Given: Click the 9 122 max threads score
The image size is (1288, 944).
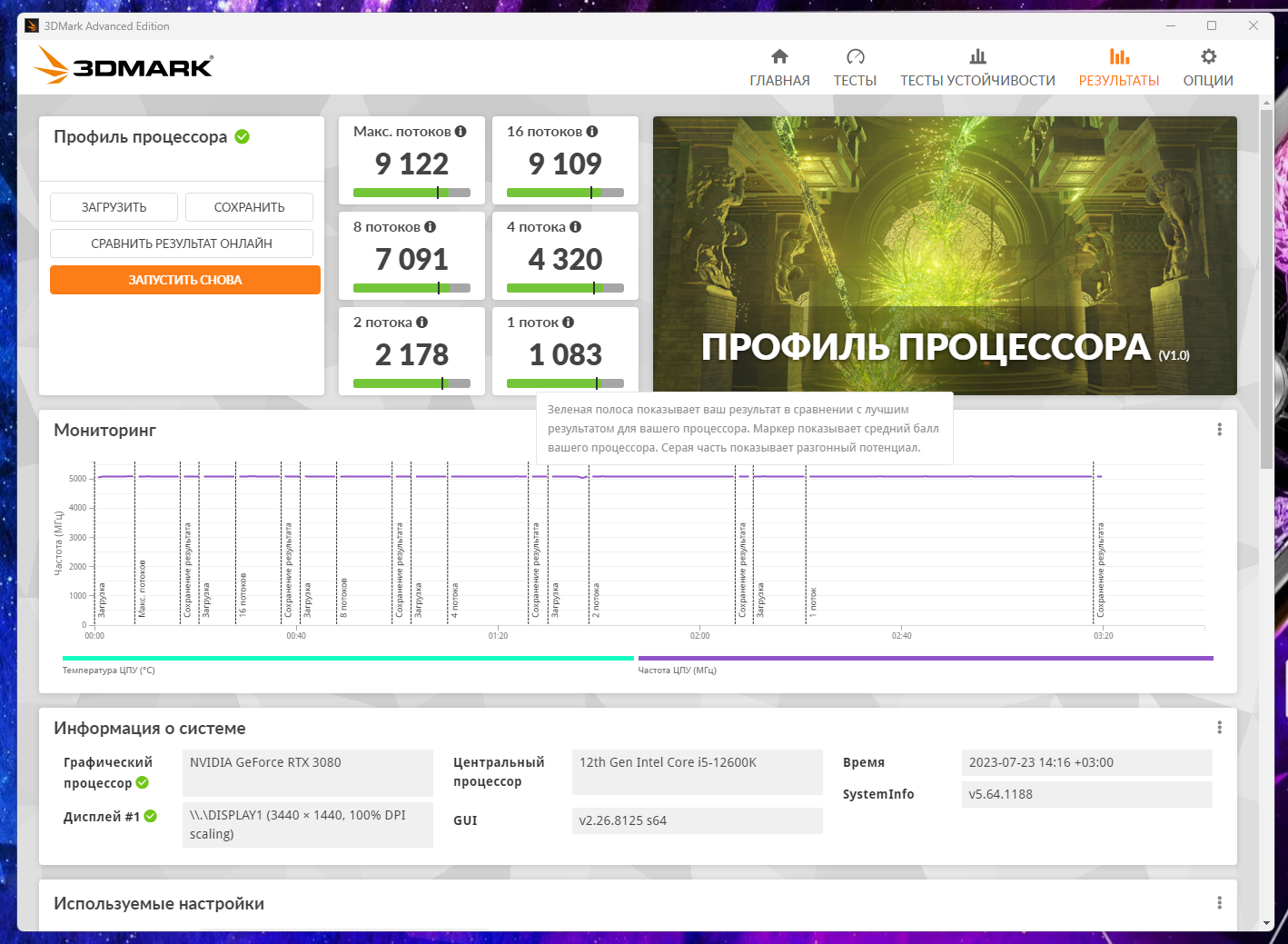Looking at the screenshot, I should tap(411, 164).
